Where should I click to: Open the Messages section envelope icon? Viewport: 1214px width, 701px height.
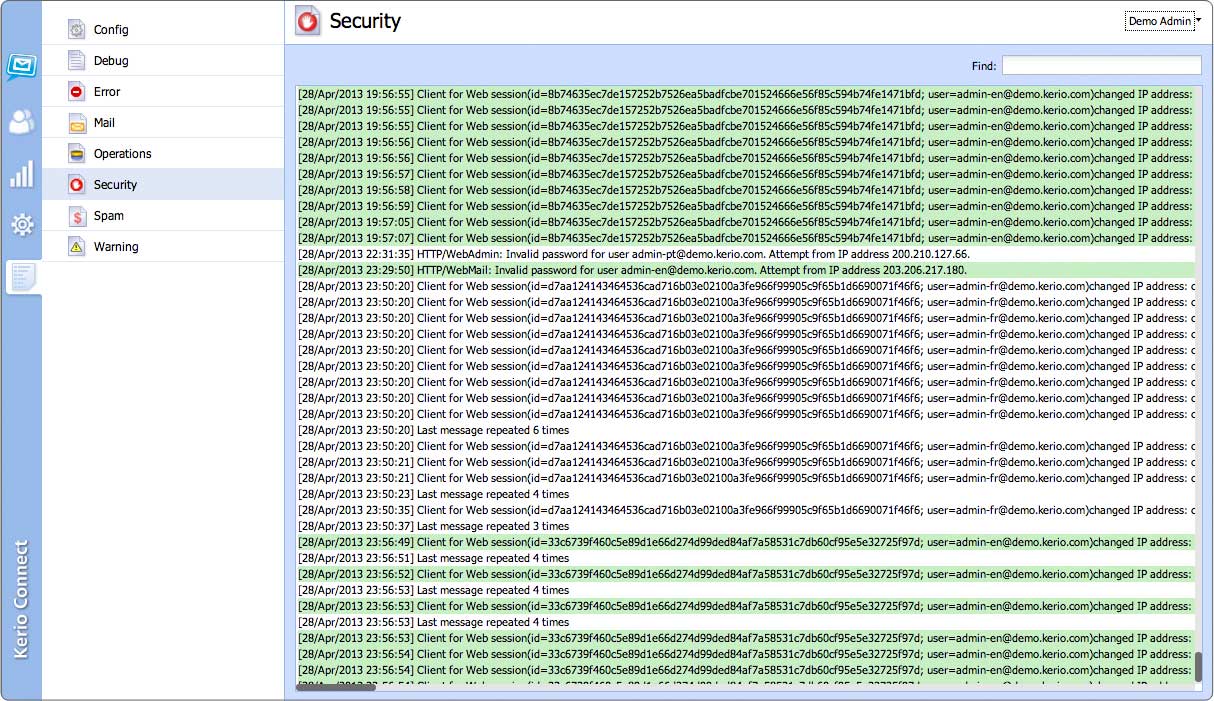point(21,67)
